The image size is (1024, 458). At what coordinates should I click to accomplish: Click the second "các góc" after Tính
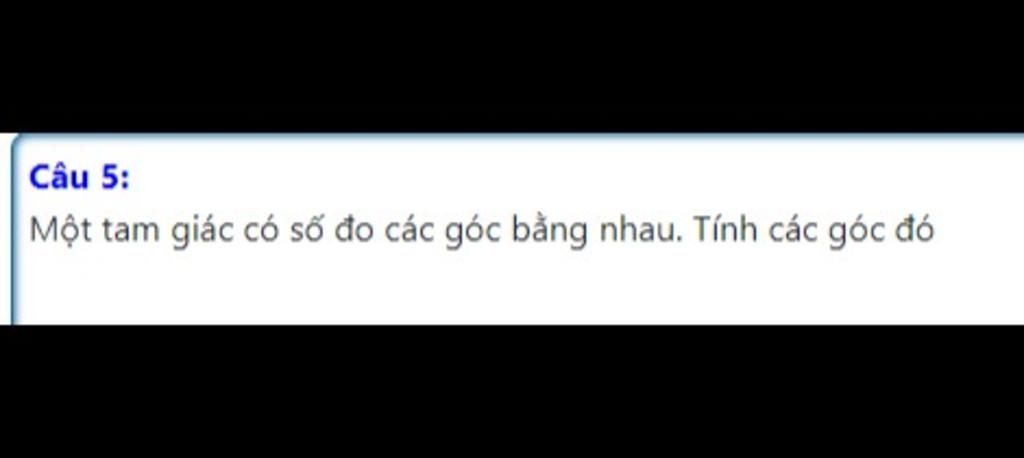tap(825, 231)
